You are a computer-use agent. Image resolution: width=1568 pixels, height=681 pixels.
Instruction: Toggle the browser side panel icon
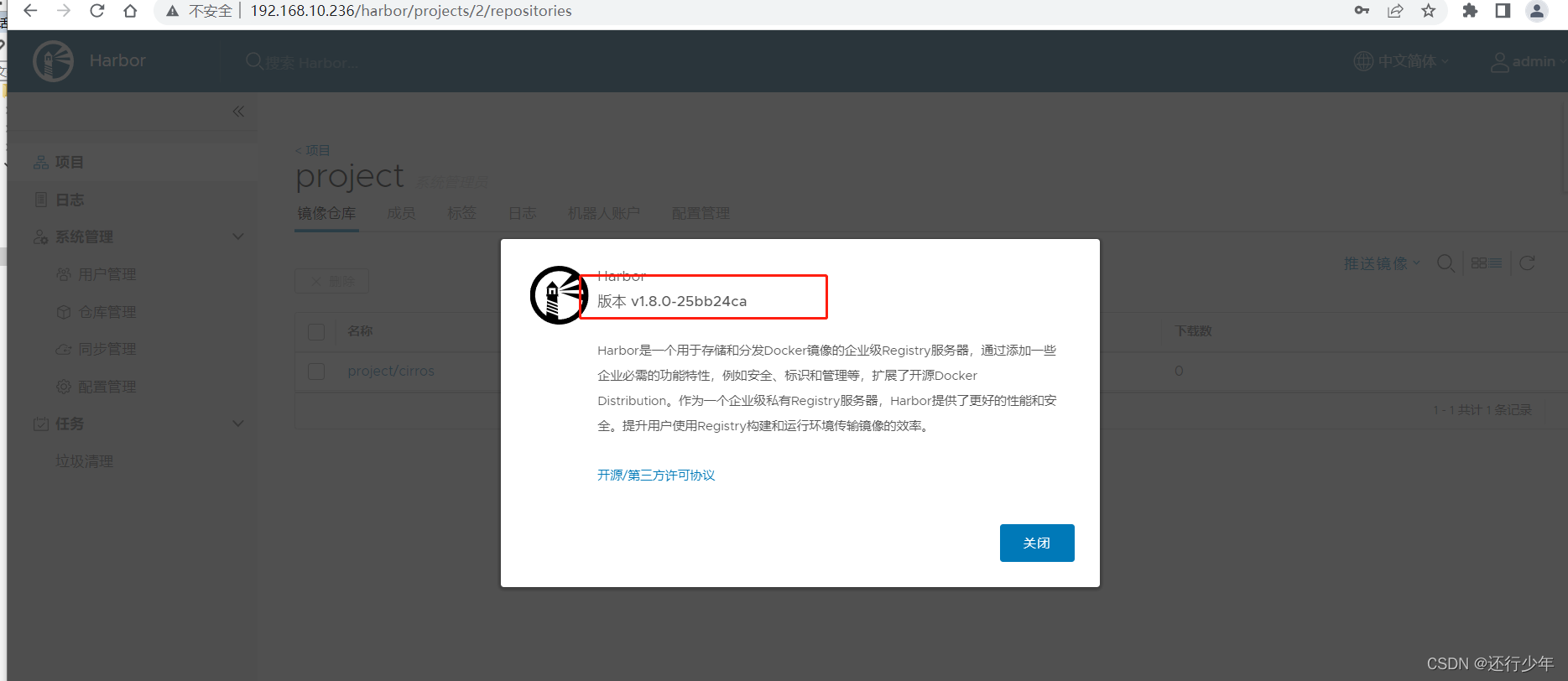(1503, 11)
